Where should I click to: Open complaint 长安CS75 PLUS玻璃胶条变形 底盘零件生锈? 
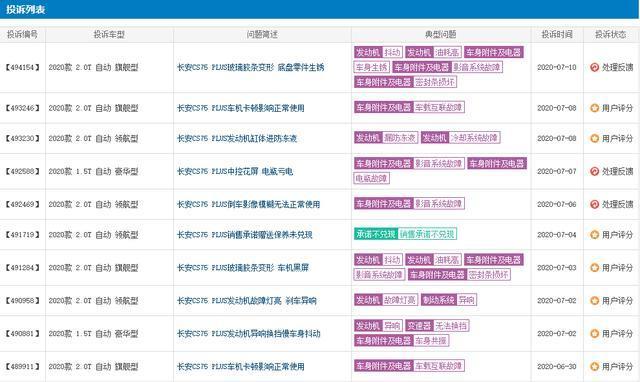pos(250,67)
